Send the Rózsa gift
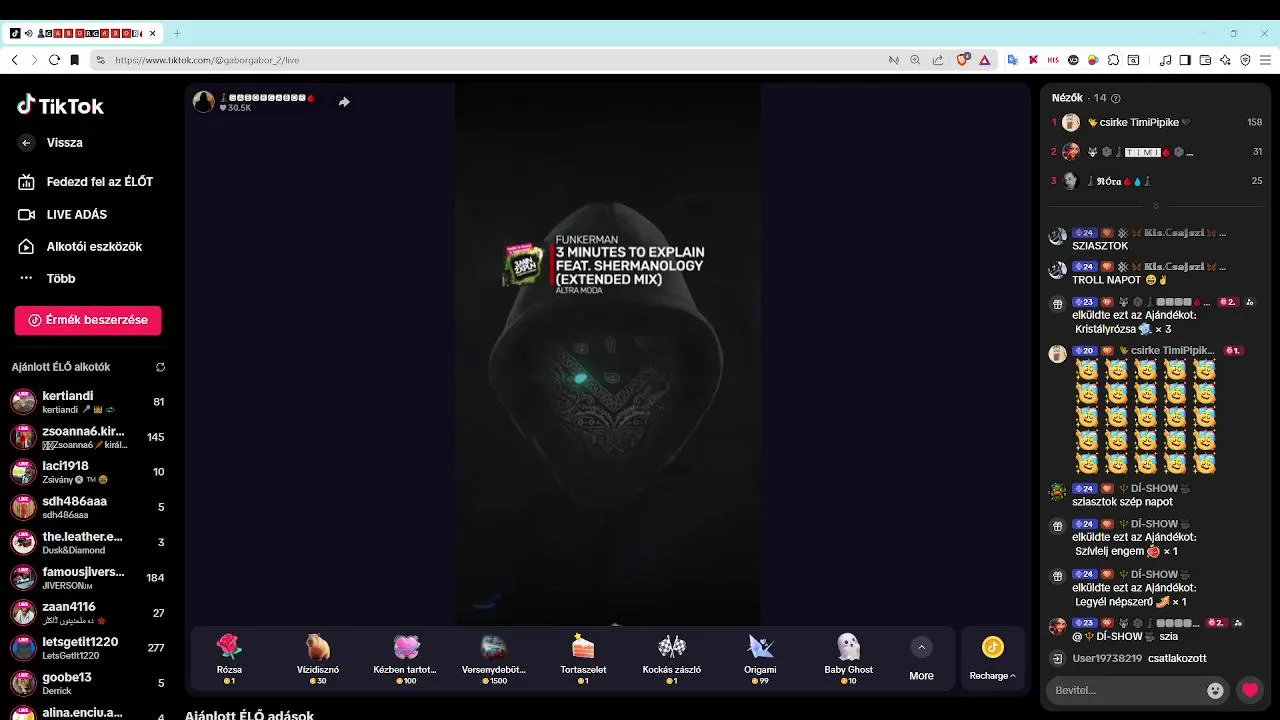The width and height of the screenshot is (1280, 720). pos(229,657)
